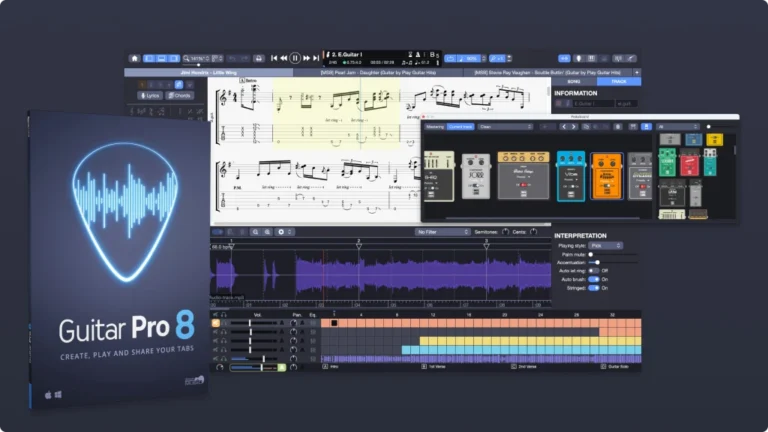This screenshot has width=768, height=432.
Task: Click the trash delete icon in pedalboard
Action: (x=618, y=127)
